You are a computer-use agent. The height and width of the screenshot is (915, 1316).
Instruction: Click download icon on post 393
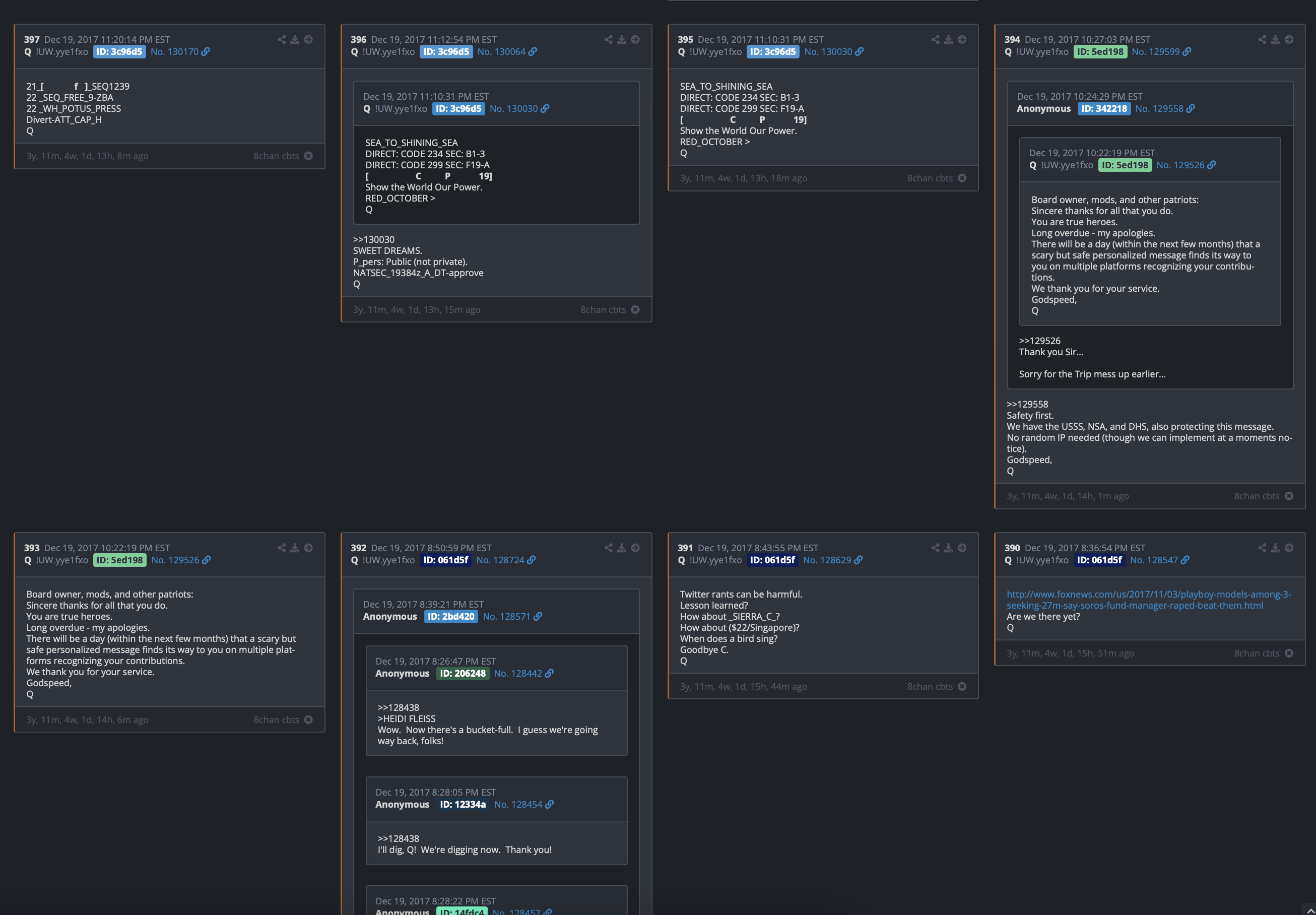pyautogui.click(x=295, y=548)
